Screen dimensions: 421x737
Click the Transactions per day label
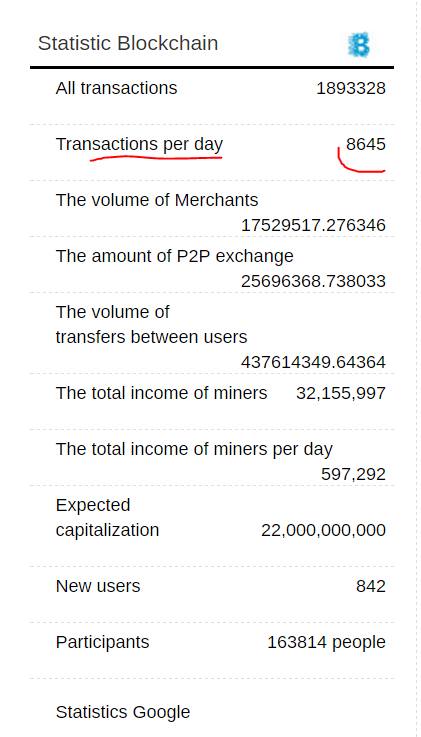[139, 144]
